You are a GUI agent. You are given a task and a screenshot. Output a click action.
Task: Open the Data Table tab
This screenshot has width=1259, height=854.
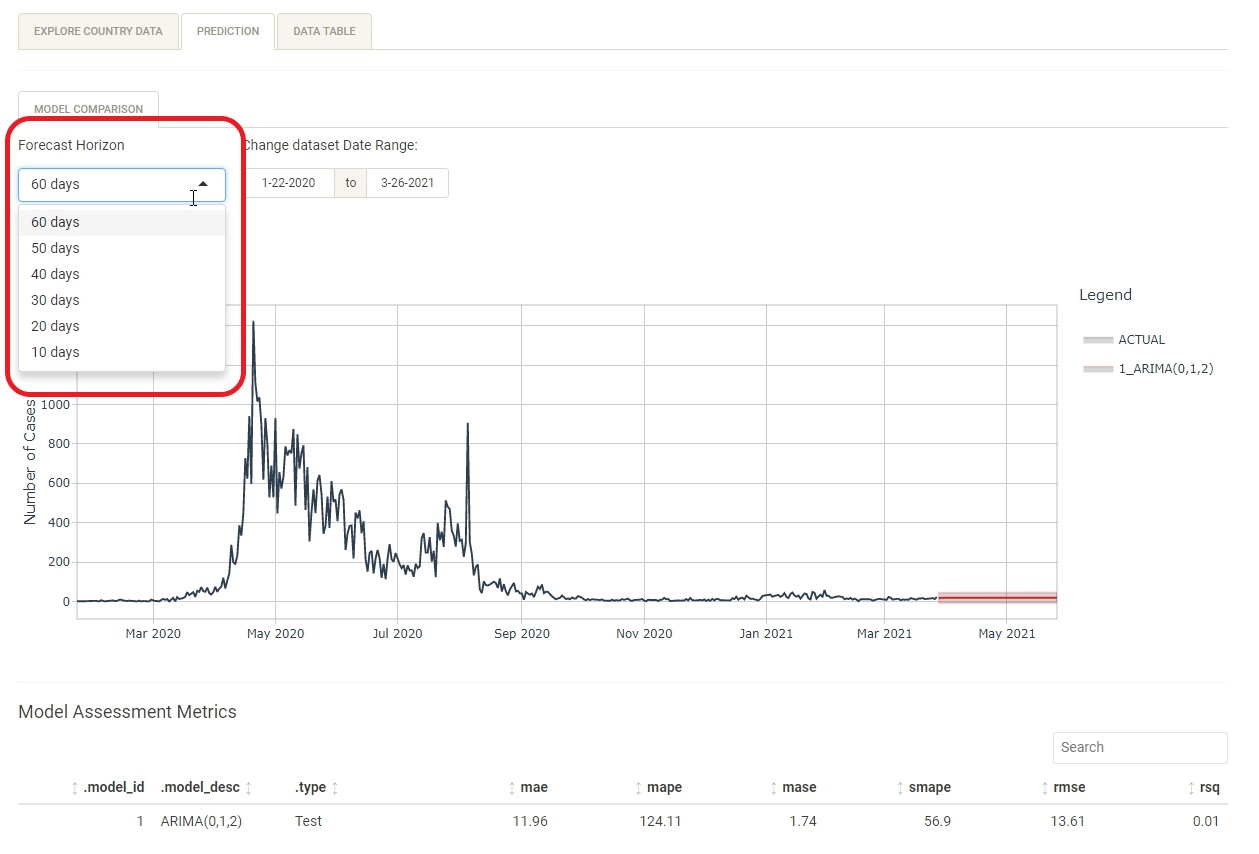pos(324,31)
